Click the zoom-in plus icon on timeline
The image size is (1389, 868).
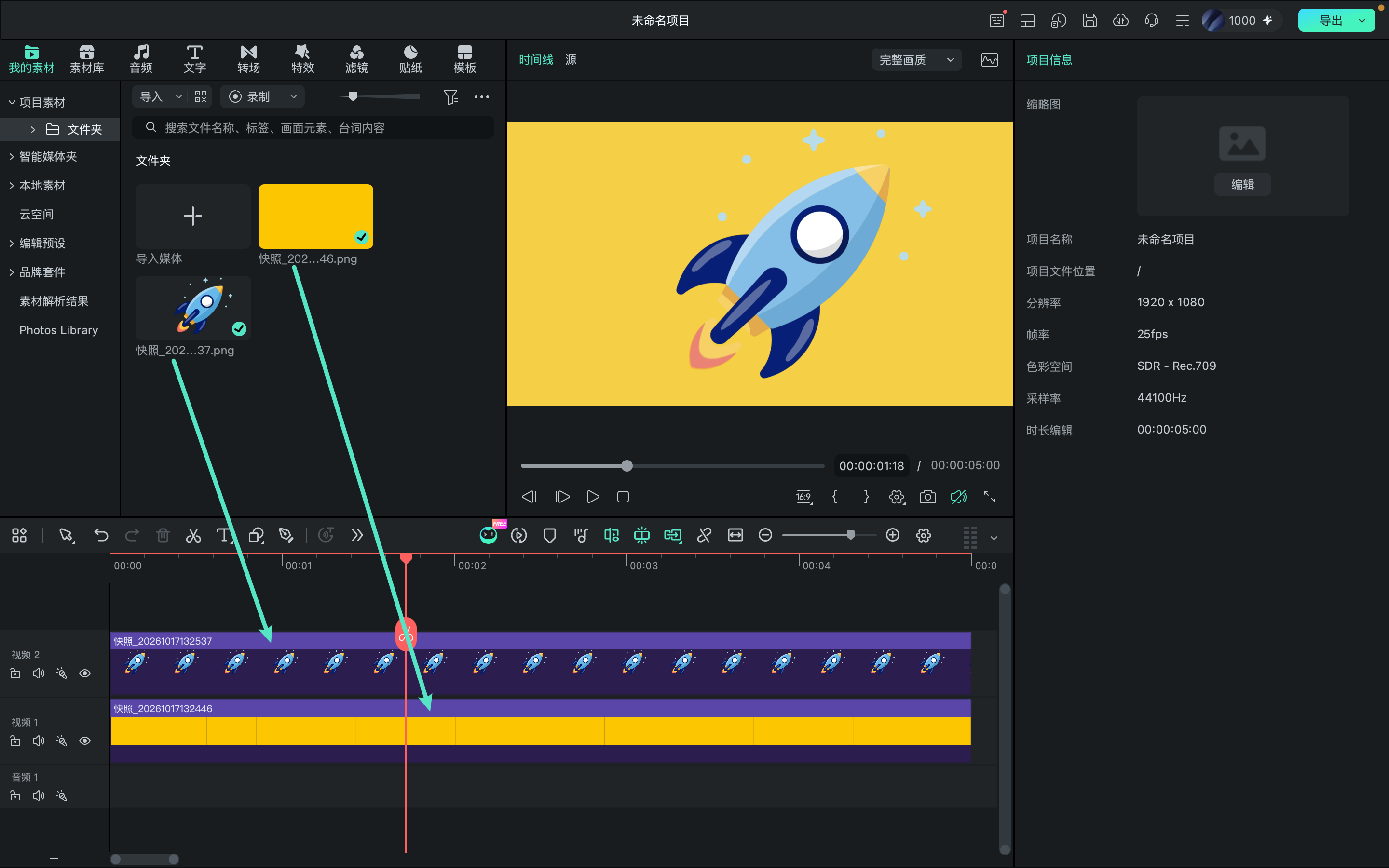[x=893, y=536]
